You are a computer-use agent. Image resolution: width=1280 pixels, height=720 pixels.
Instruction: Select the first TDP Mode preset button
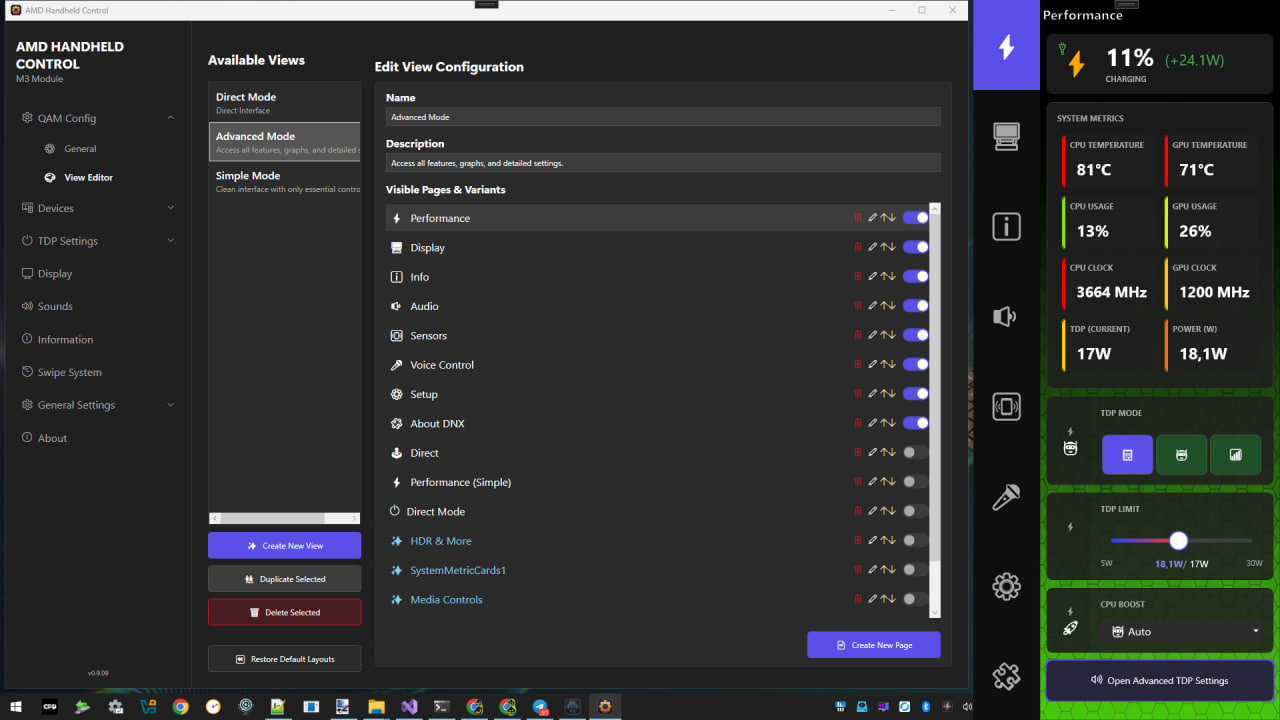pos(1127,455)
